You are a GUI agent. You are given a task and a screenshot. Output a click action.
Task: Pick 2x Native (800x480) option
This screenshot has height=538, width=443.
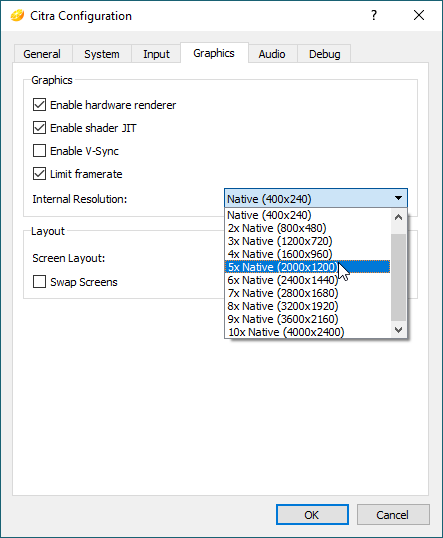307,228
